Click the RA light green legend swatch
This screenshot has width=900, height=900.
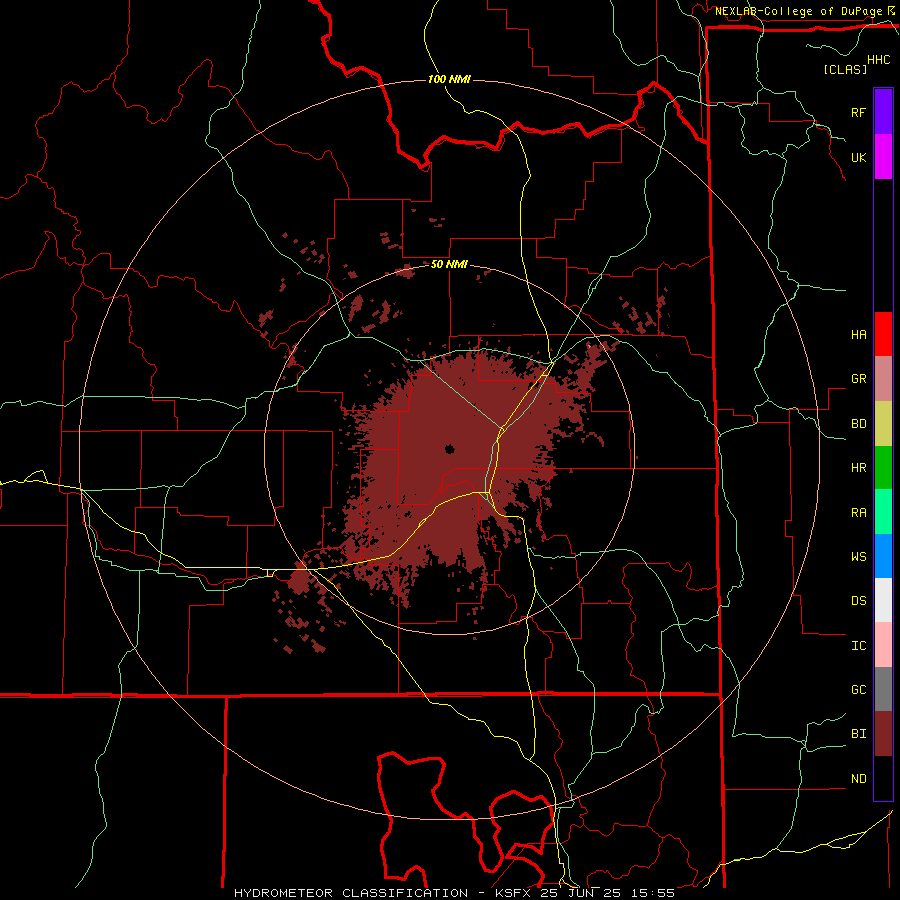point(883,512)
